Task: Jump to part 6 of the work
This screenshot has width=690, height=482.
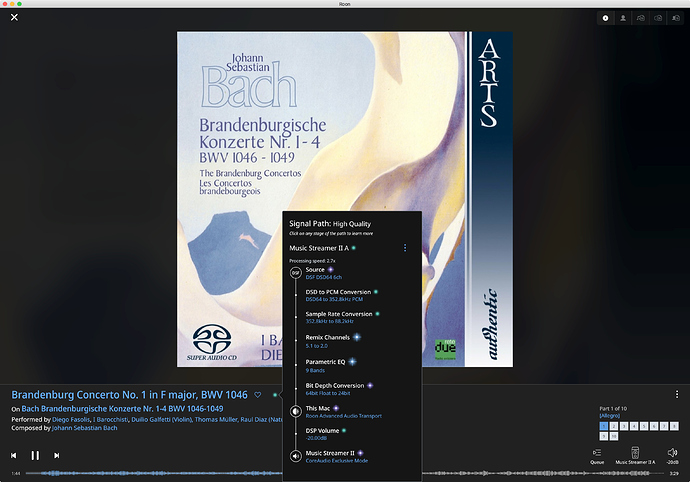Action: pyautogui.click(x=654, y=426)
